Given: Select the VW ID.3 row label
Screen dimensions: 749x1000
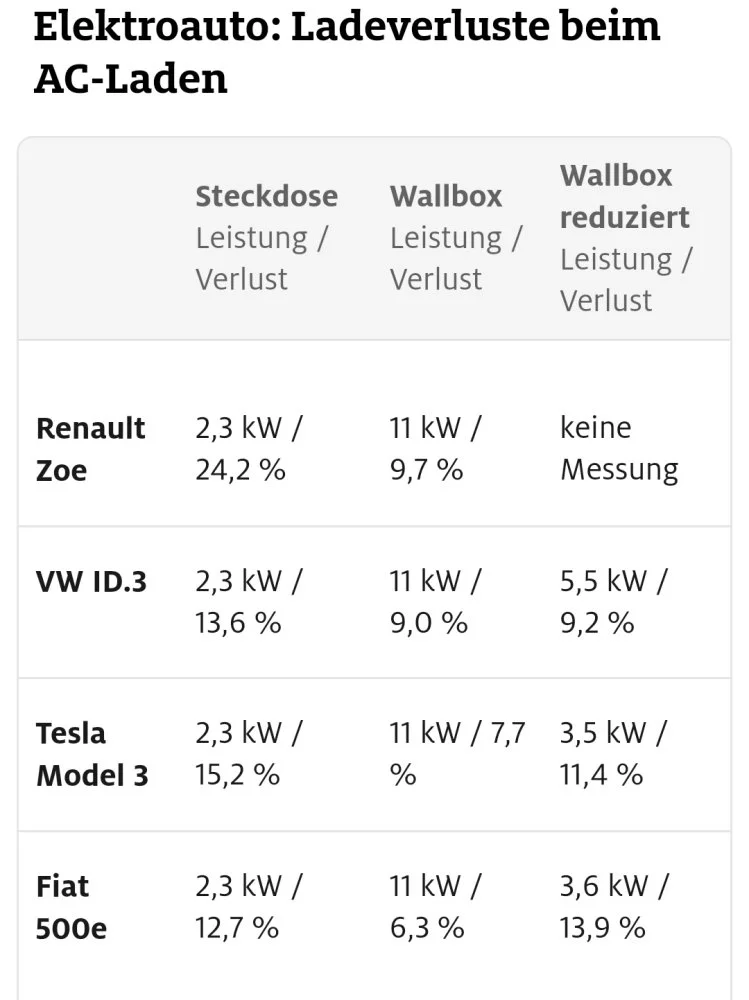Looking at the screenshot, I should 91,581.
